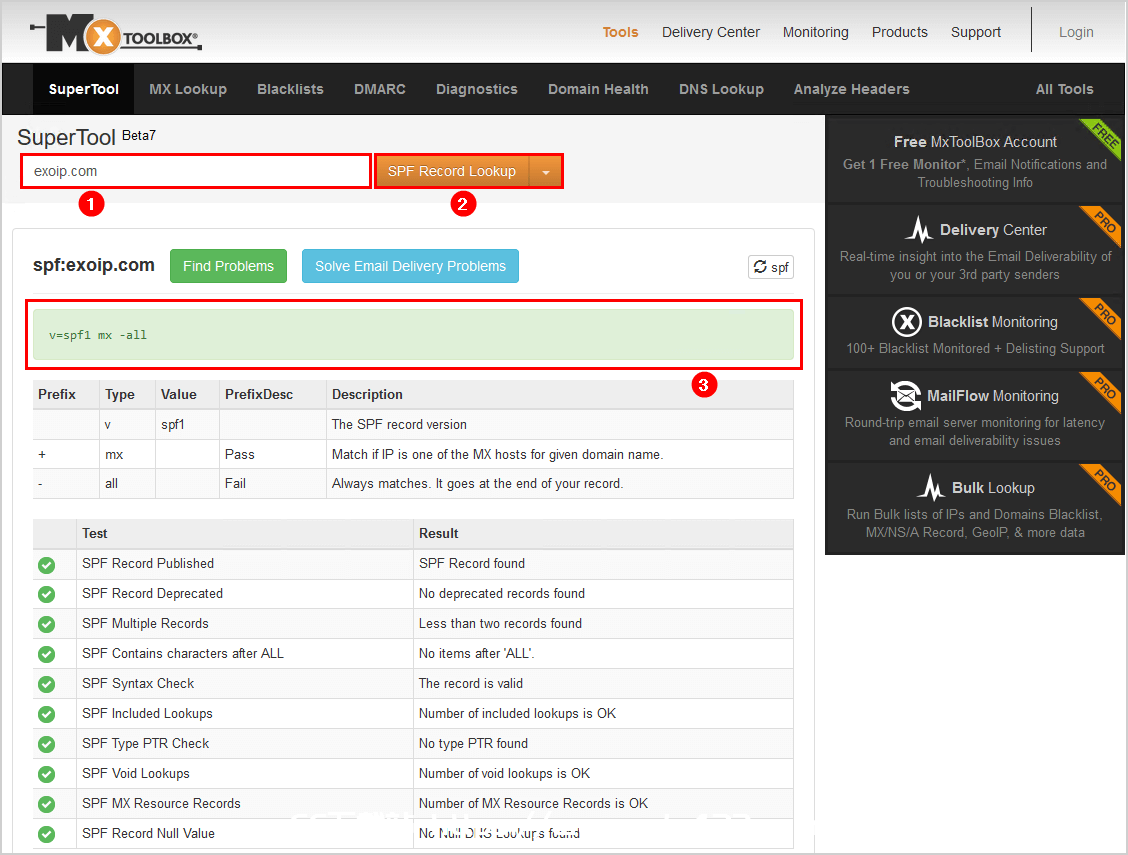
Task: Open the Blacklist Monitoring promo heading
Action: (x=993, y=322)
